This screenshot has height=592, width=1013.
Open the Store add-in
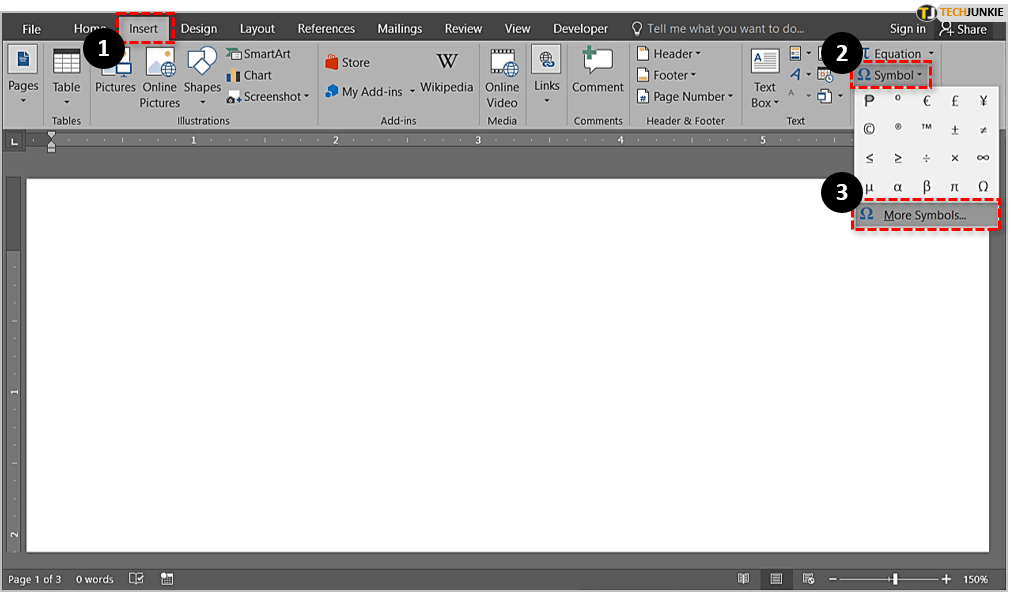(x=347, y=62)
